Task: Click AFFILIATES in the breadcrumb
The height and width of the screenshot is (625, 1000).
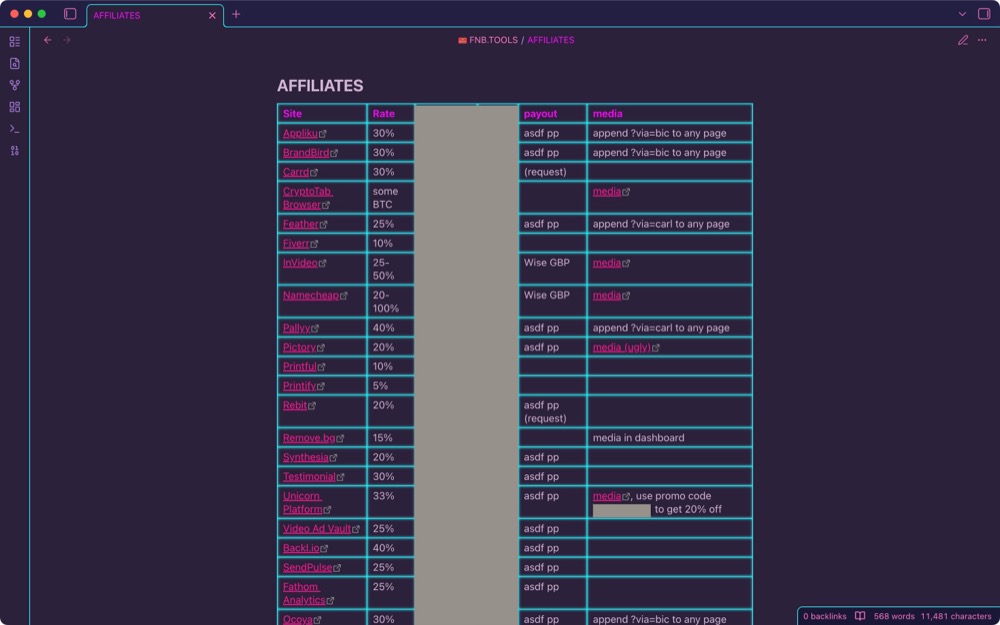Action: point(550,40)
